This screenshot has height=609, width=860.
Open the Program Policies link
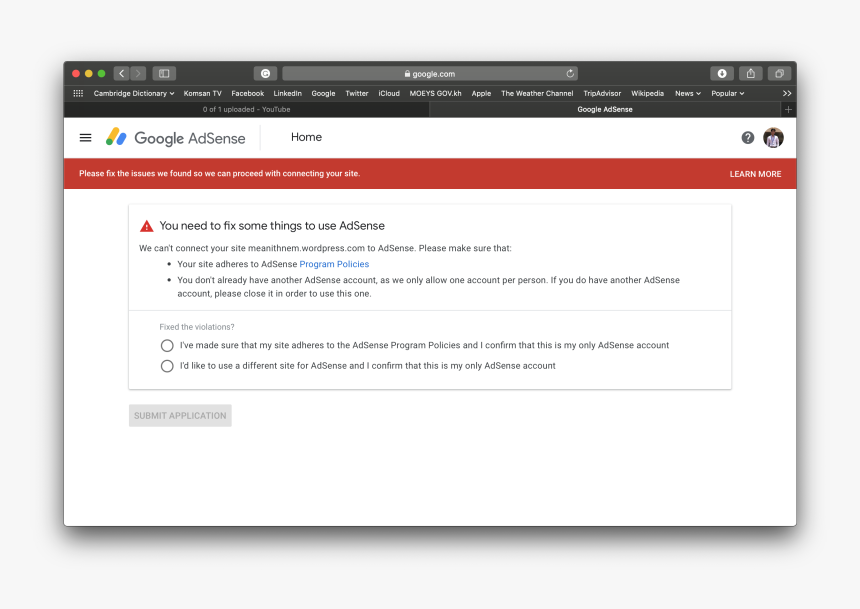[334, 264]
